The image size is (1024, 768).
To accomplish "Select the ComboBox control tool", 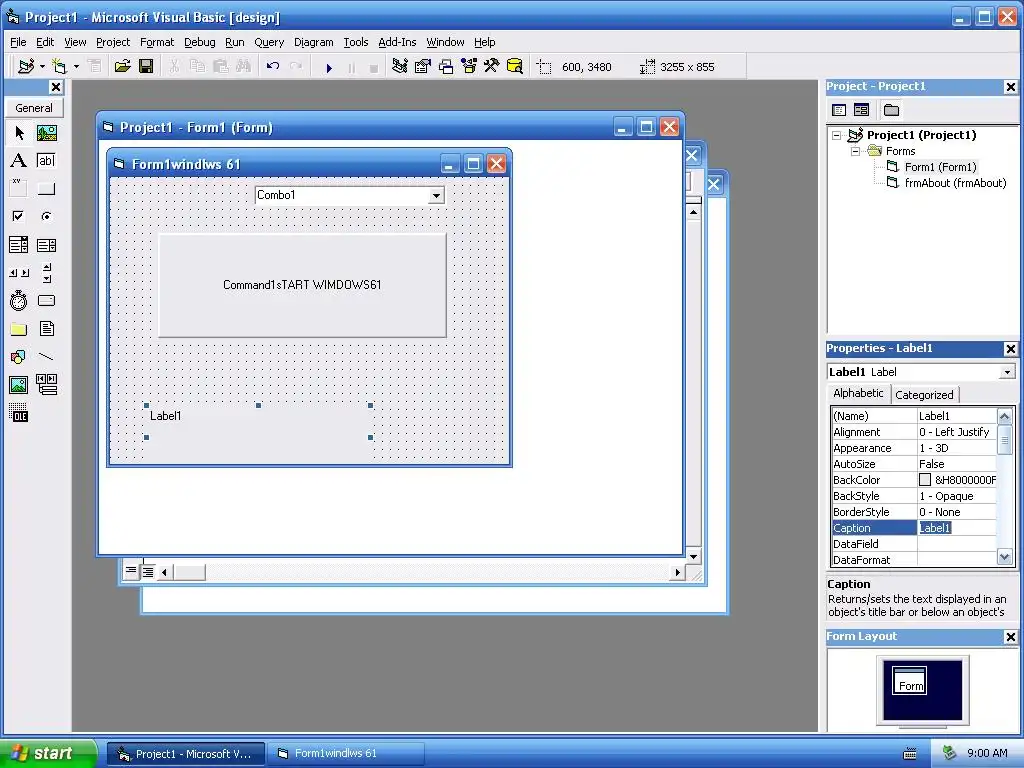I will point(19,245).
